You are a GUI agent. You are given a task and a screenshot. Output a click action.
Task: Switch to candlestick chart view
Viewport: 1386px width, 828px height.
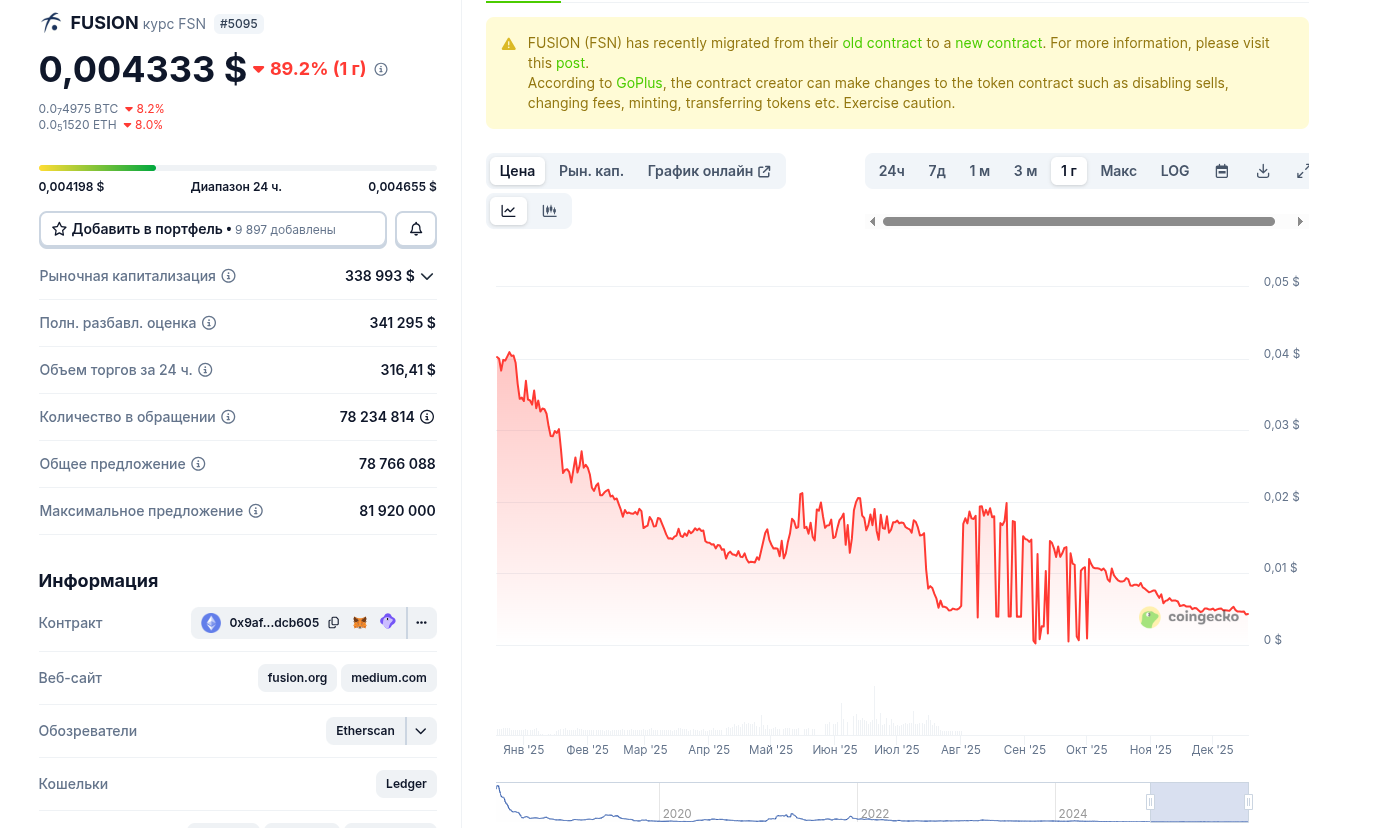[549, 211]
